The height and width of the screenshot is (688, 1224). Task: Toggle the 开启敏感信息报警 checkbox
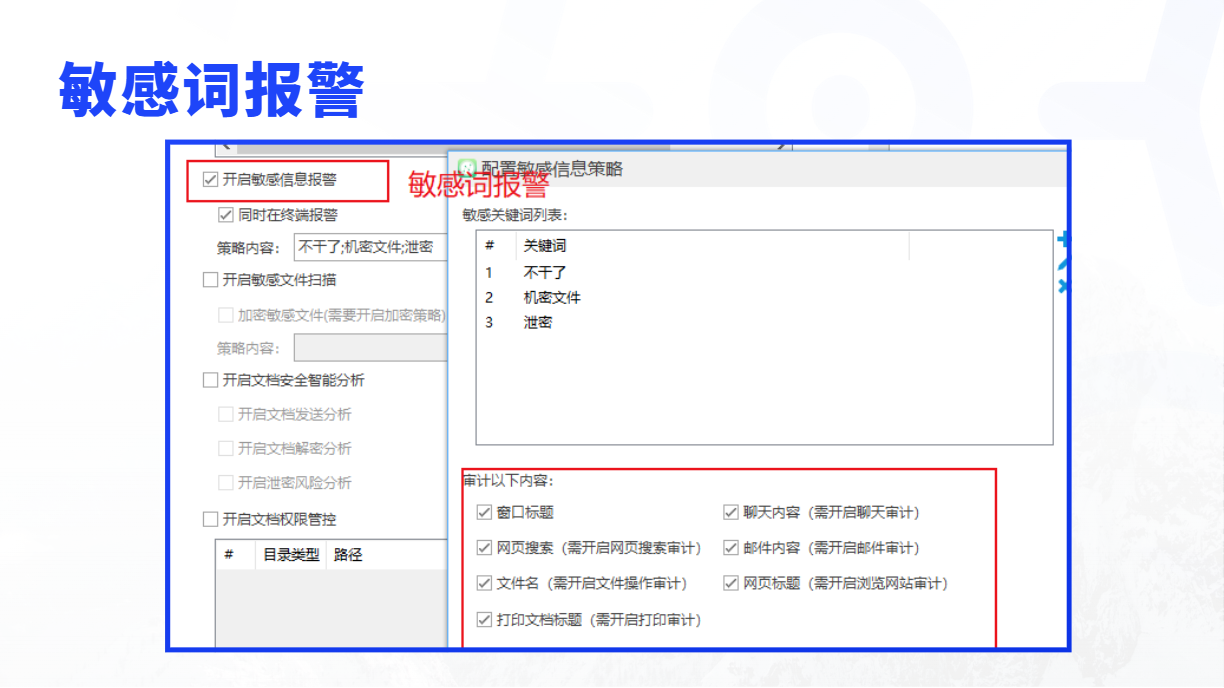(210, 180)
